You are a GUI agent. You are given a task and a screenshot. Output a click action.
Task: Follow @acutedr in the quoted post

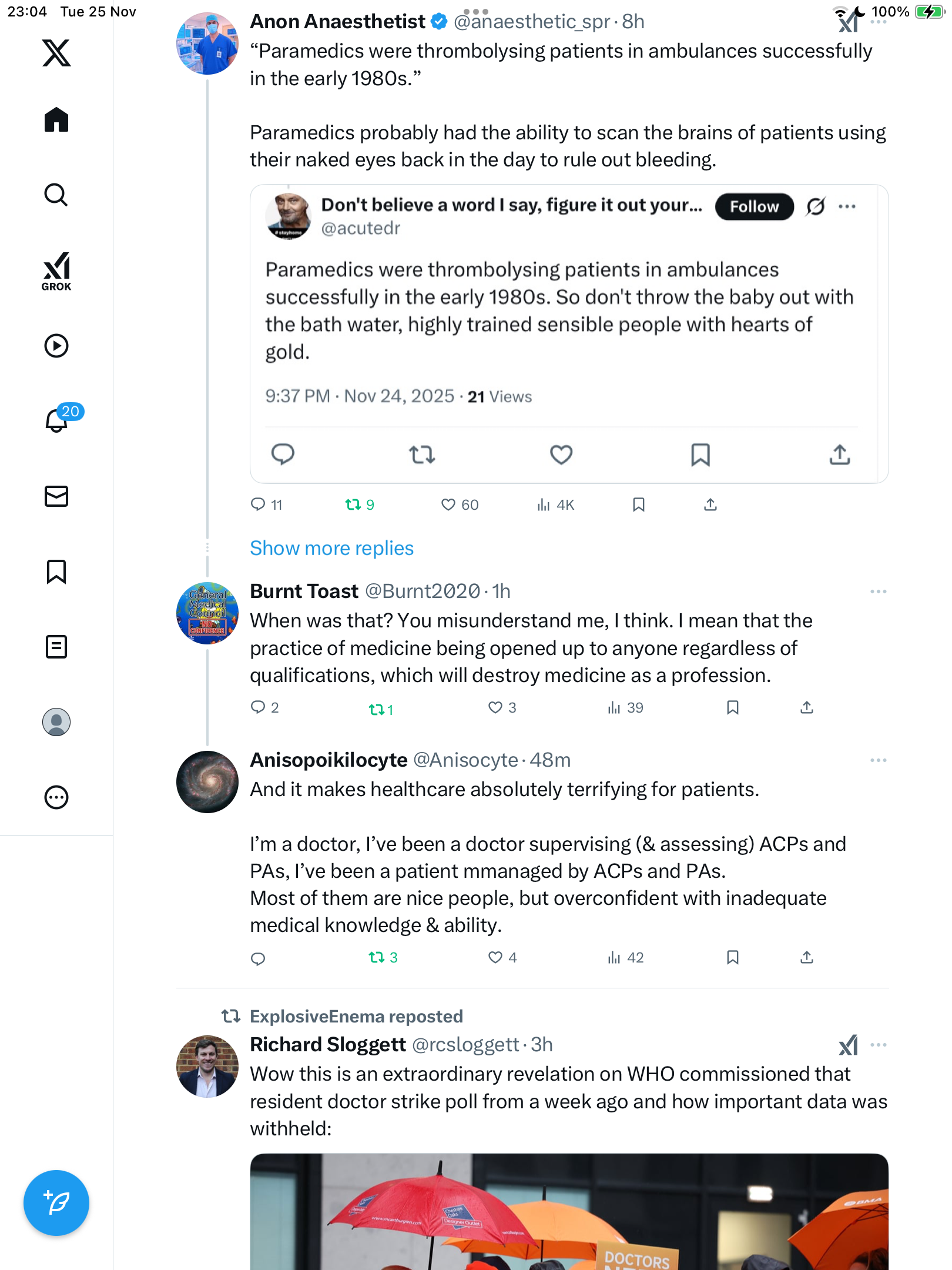pyautogui.click(x=754, y=206)
